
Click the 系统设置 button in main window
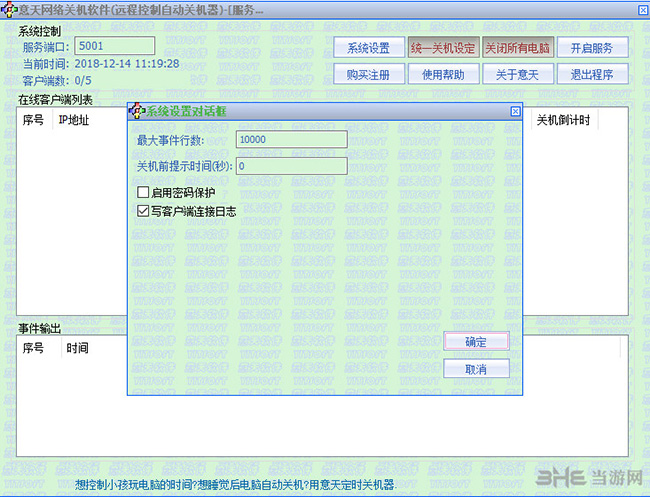[369, 48]
